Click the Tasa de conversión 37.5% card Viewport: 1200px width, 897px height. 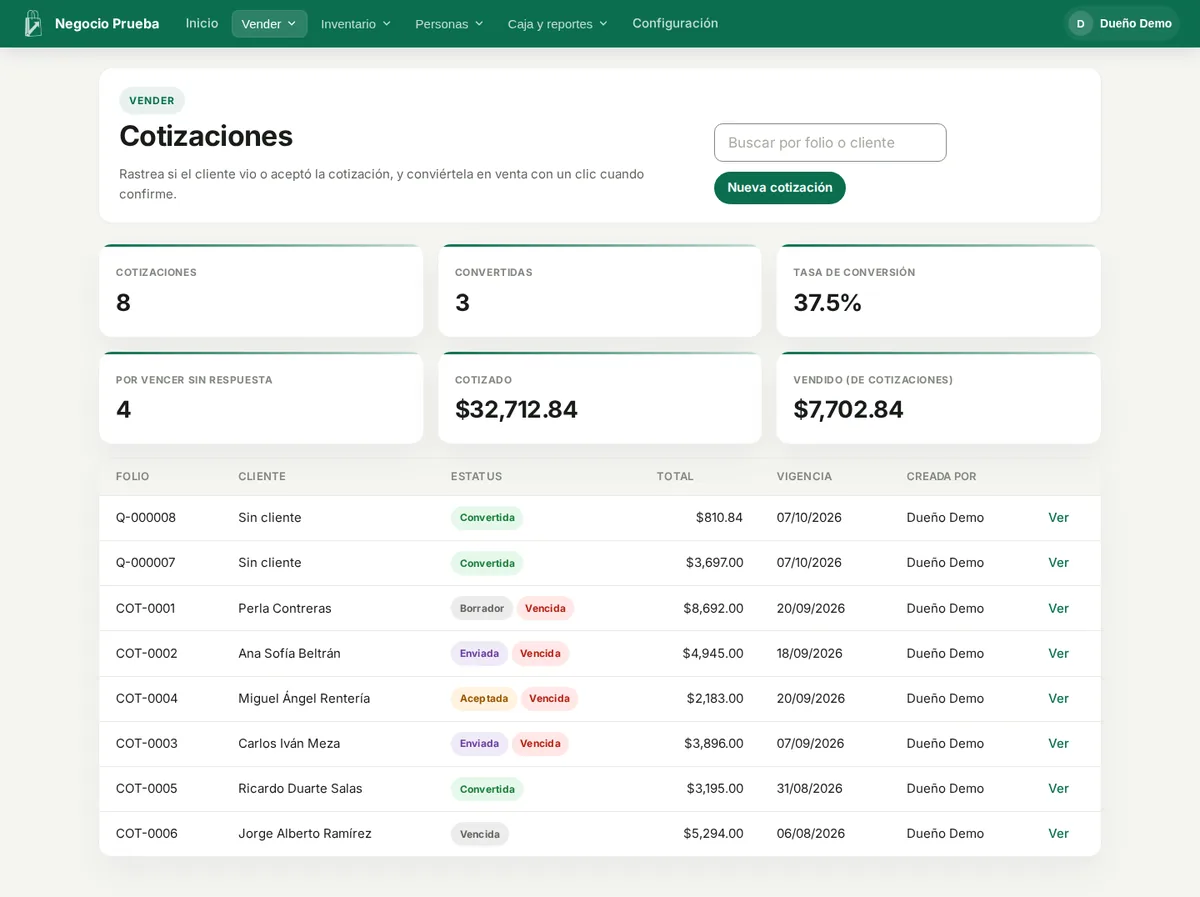pyautogui.click(x=938, y=291)
